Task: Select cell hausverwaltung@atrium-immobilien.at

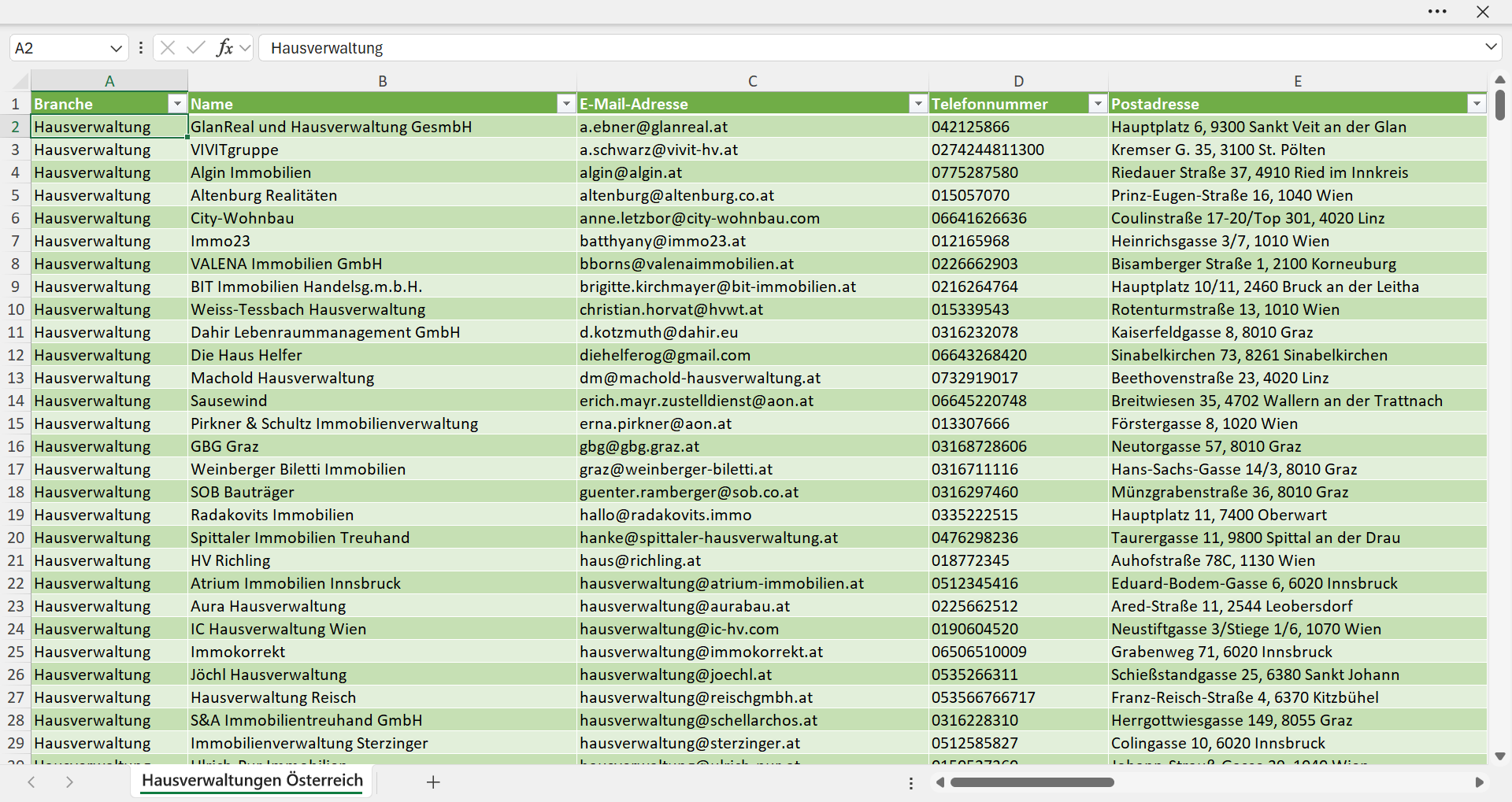Action: coord(753,583)
